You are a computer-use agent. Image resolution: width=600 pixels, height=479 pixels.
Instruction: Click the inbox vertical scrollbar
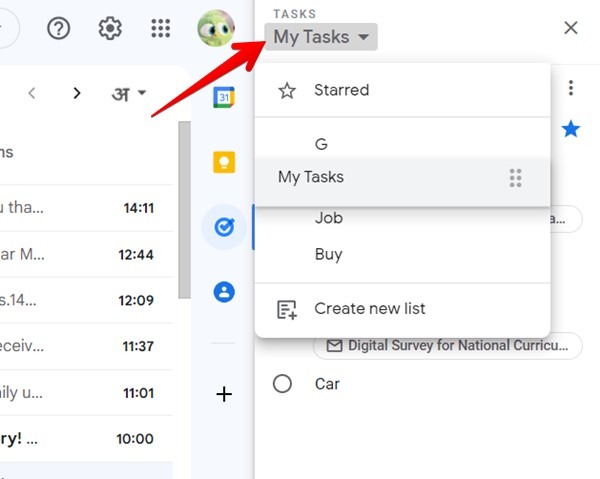[x=184, y=210]
